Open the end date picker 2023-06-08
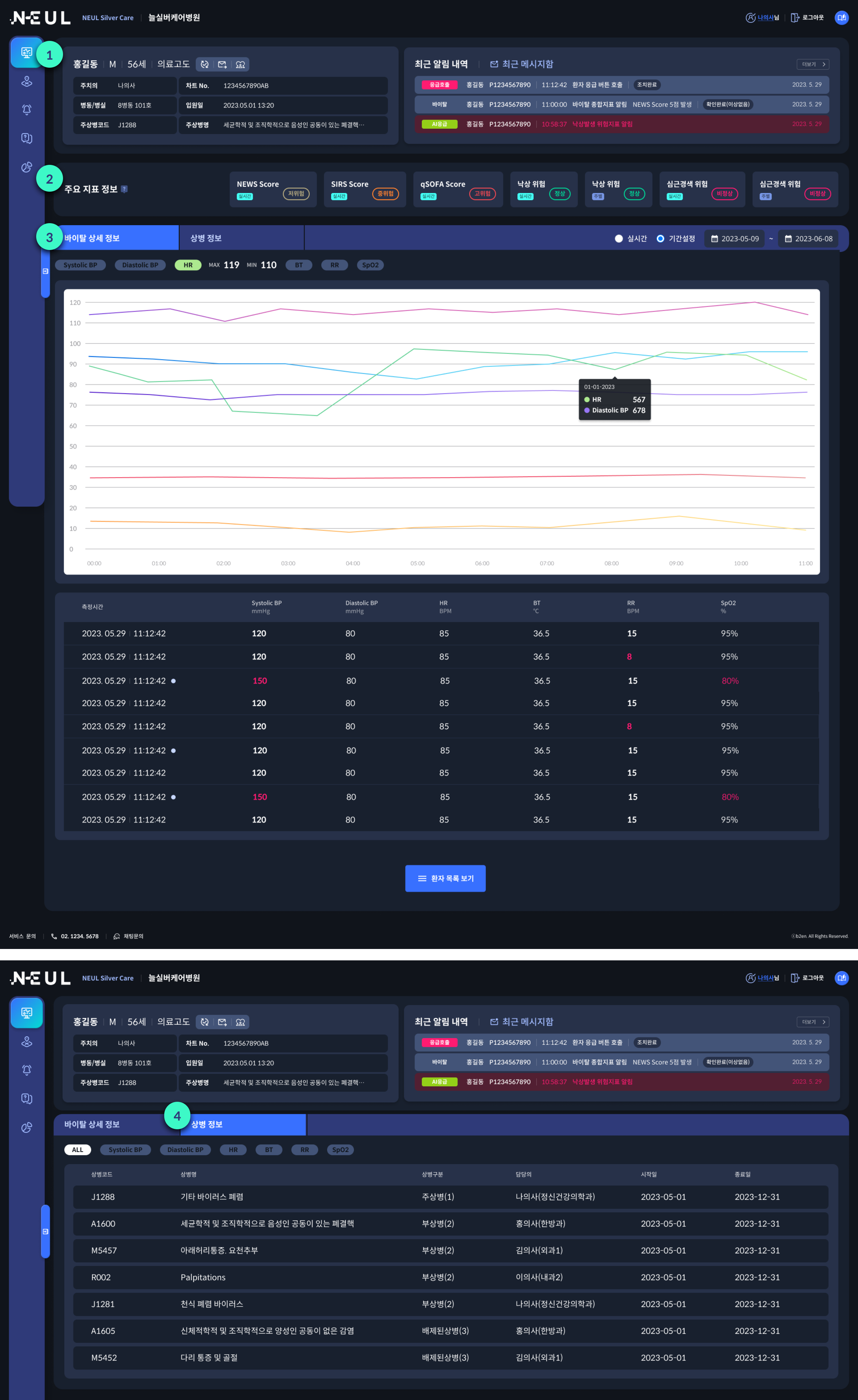Image resolution: width=858 pixels, height=1400 pixels. (x=809, y=239)
